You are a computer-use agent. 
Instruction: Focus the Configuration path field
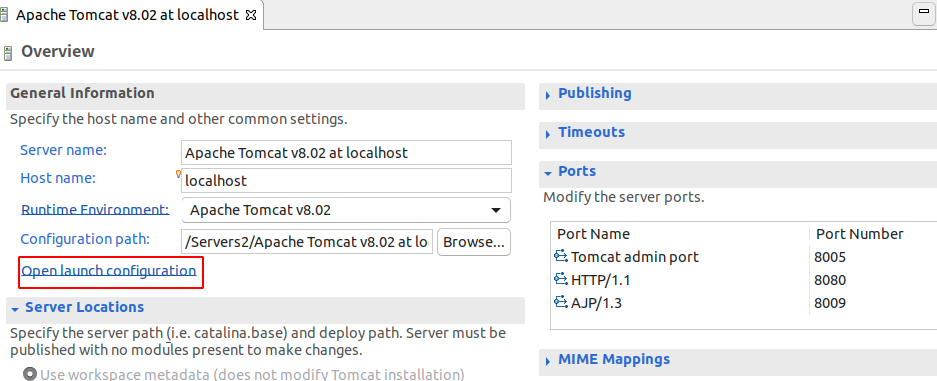307,242
